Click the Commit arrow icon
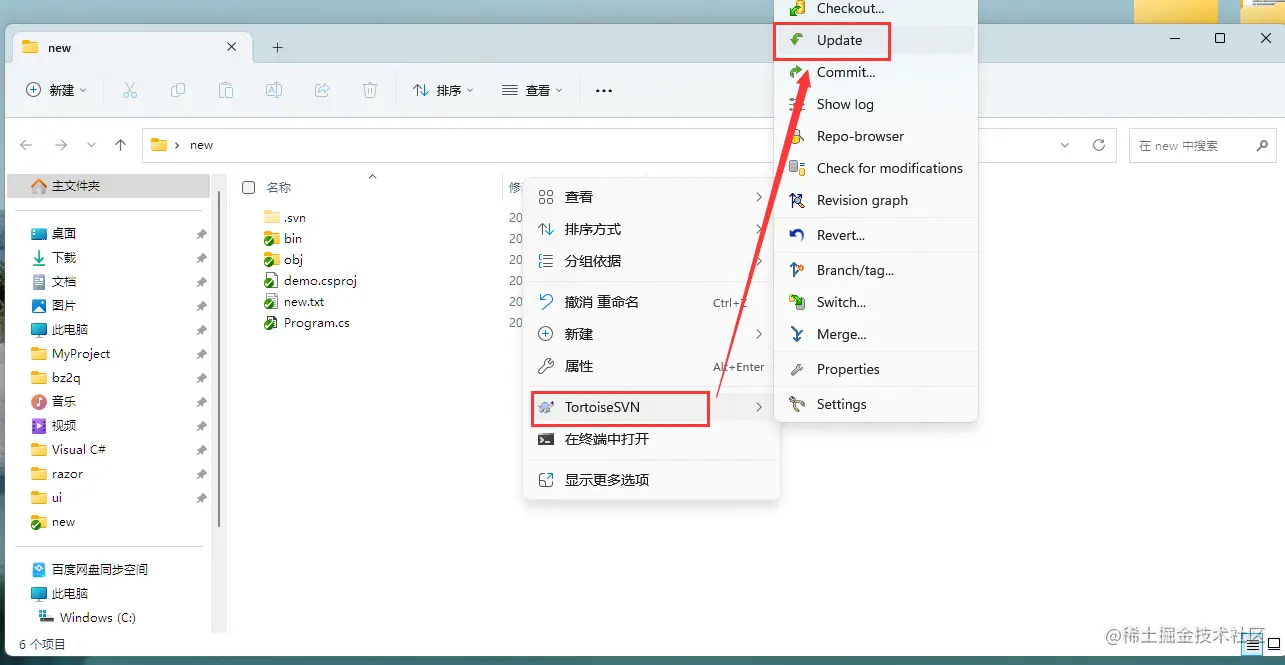The image size is (1285, 665). pos(797,72)
